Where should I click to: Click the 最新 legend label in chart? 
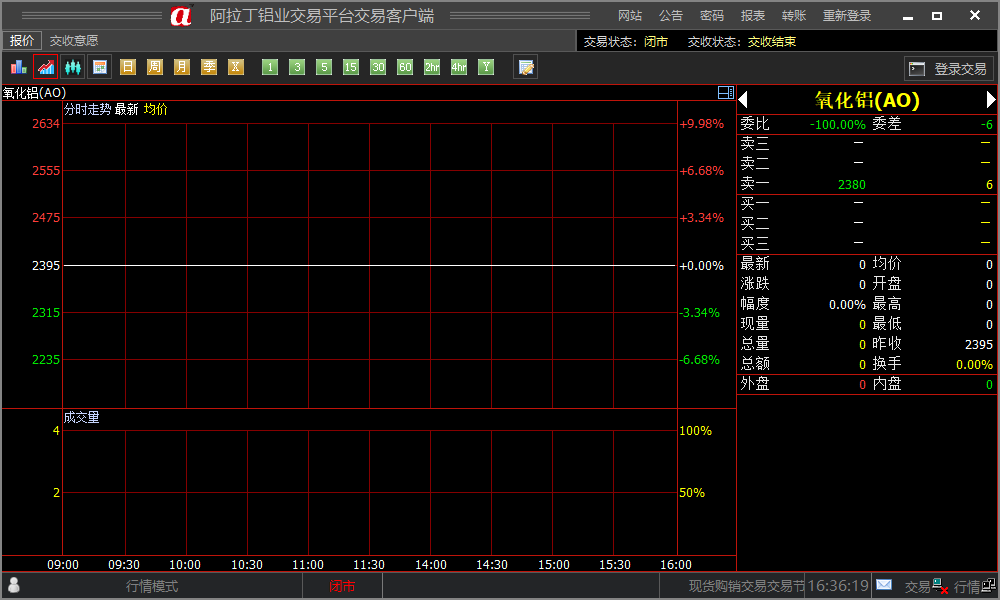(x=126, y=109)
